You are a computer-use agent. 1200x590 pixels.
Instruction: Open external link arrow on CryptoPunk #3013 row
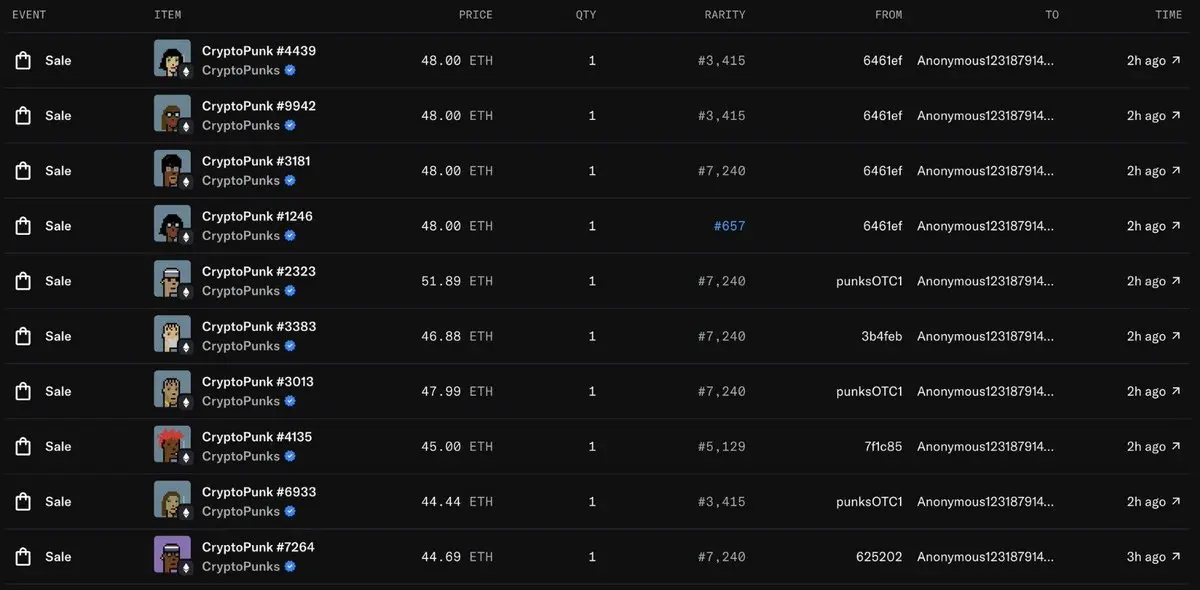(1176, 391)
